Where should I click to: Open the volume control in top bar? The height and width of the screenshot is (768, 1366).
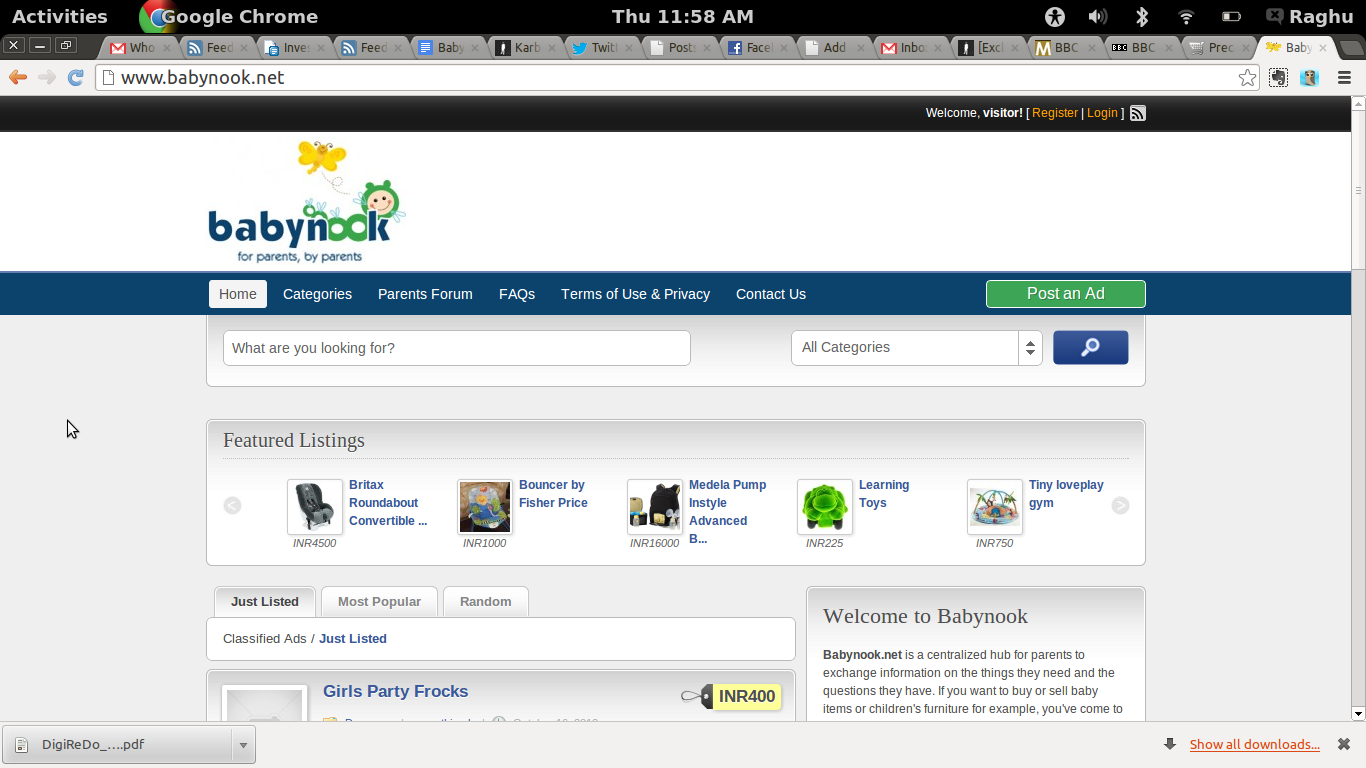pyautogui.click(x=1097, y=16)
